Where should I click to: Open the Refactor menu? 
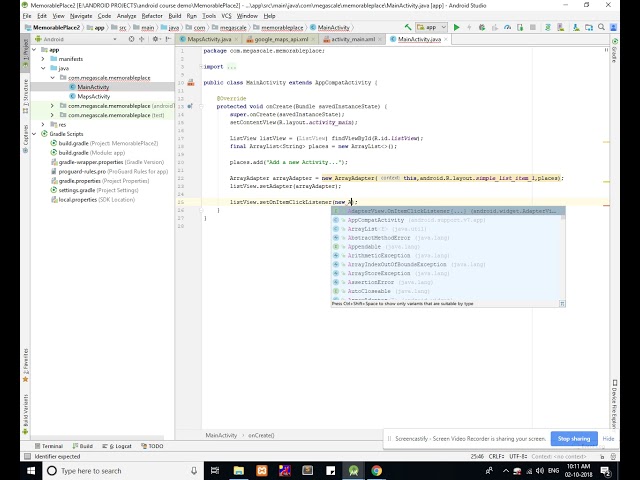[x=152, y=16]
